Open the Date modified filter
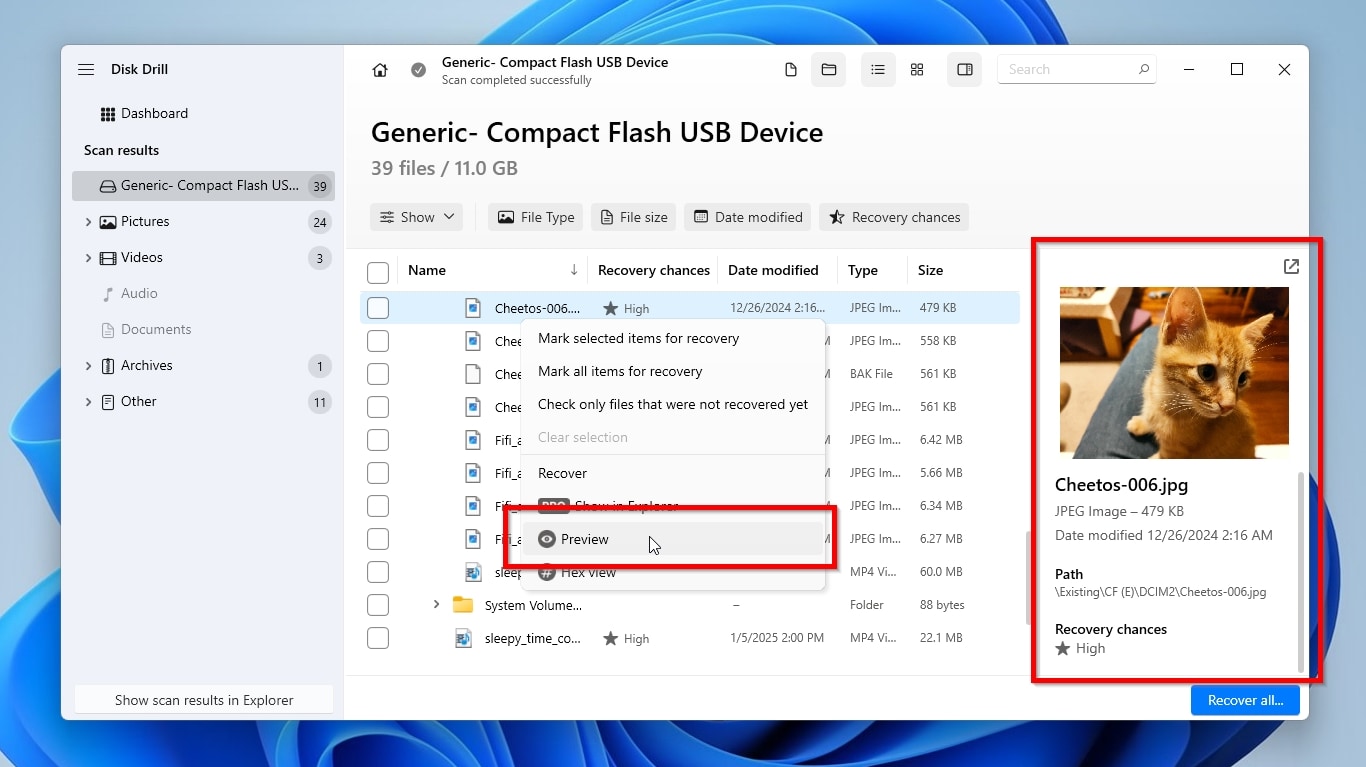Viewport: 1366px width, 767px height. coord(748,217)
